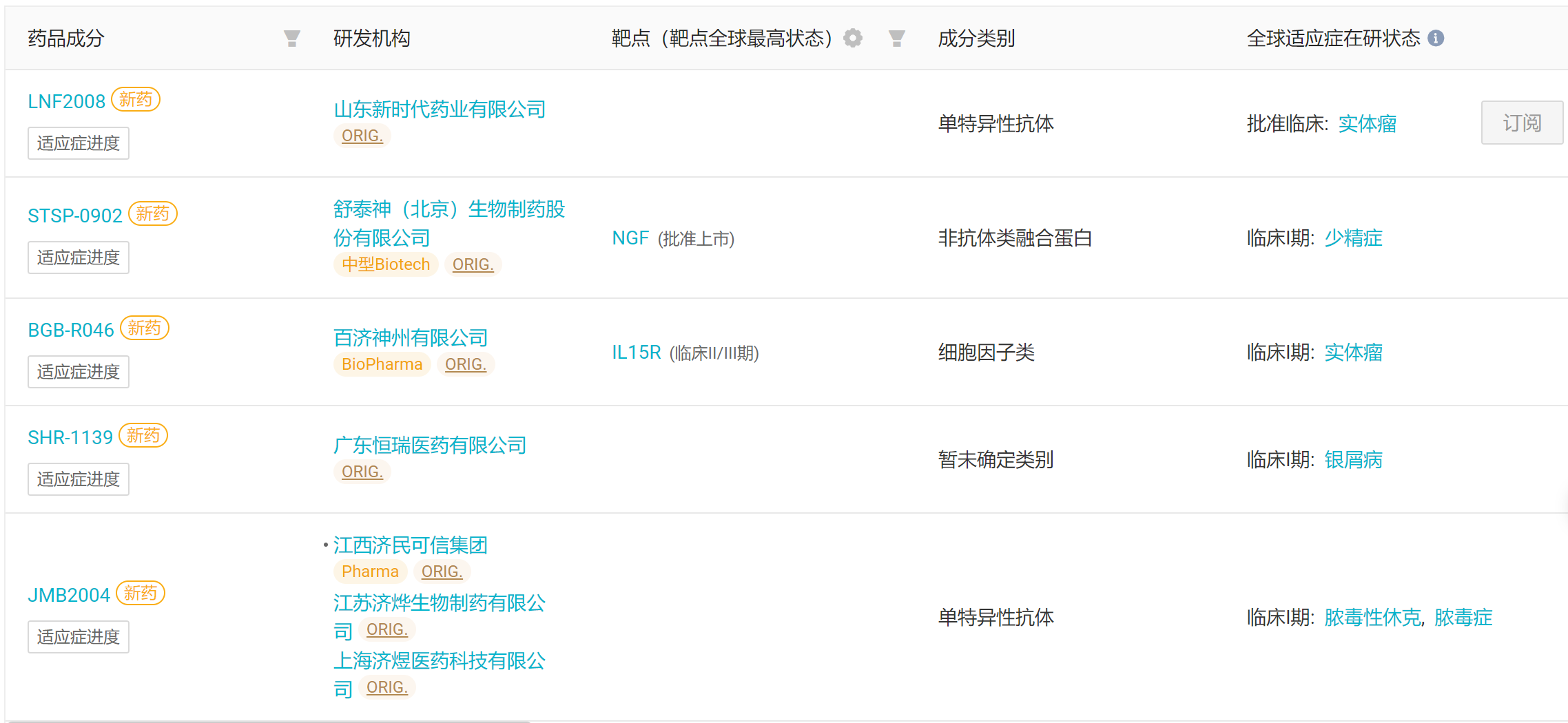This screenshot has width=1568, height=723.
Task: Open drug JMB2004
Action: point(68,595)
